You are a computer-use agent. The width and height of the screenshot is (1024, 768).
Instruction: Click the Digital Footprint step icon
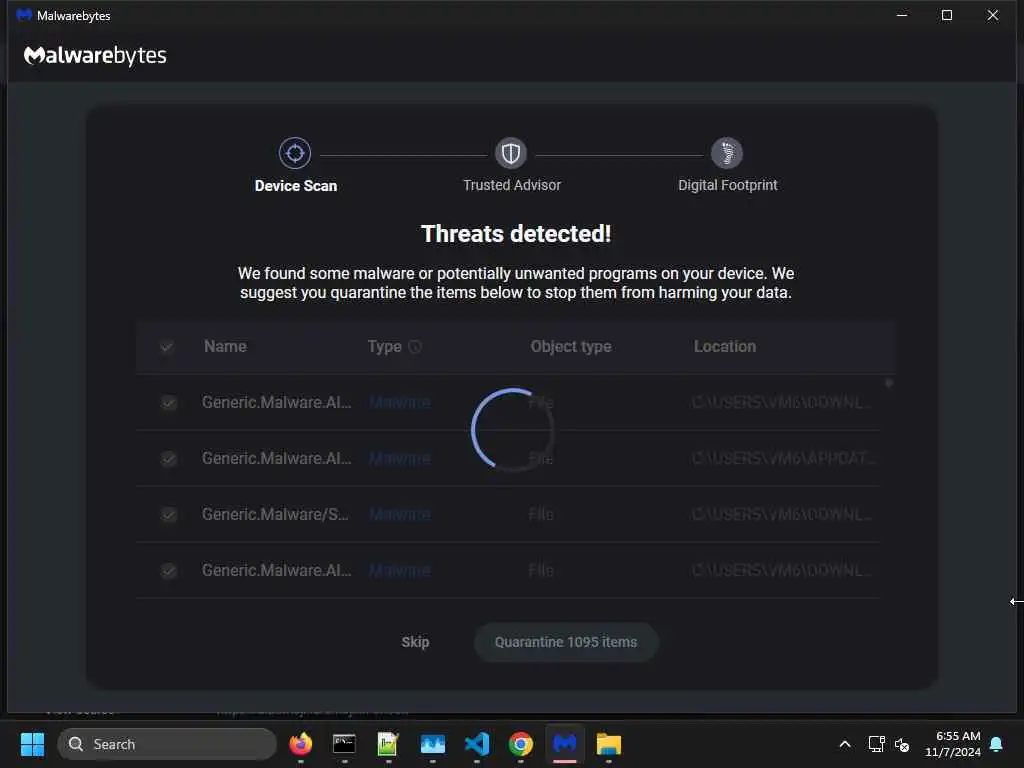coord(727,153)
